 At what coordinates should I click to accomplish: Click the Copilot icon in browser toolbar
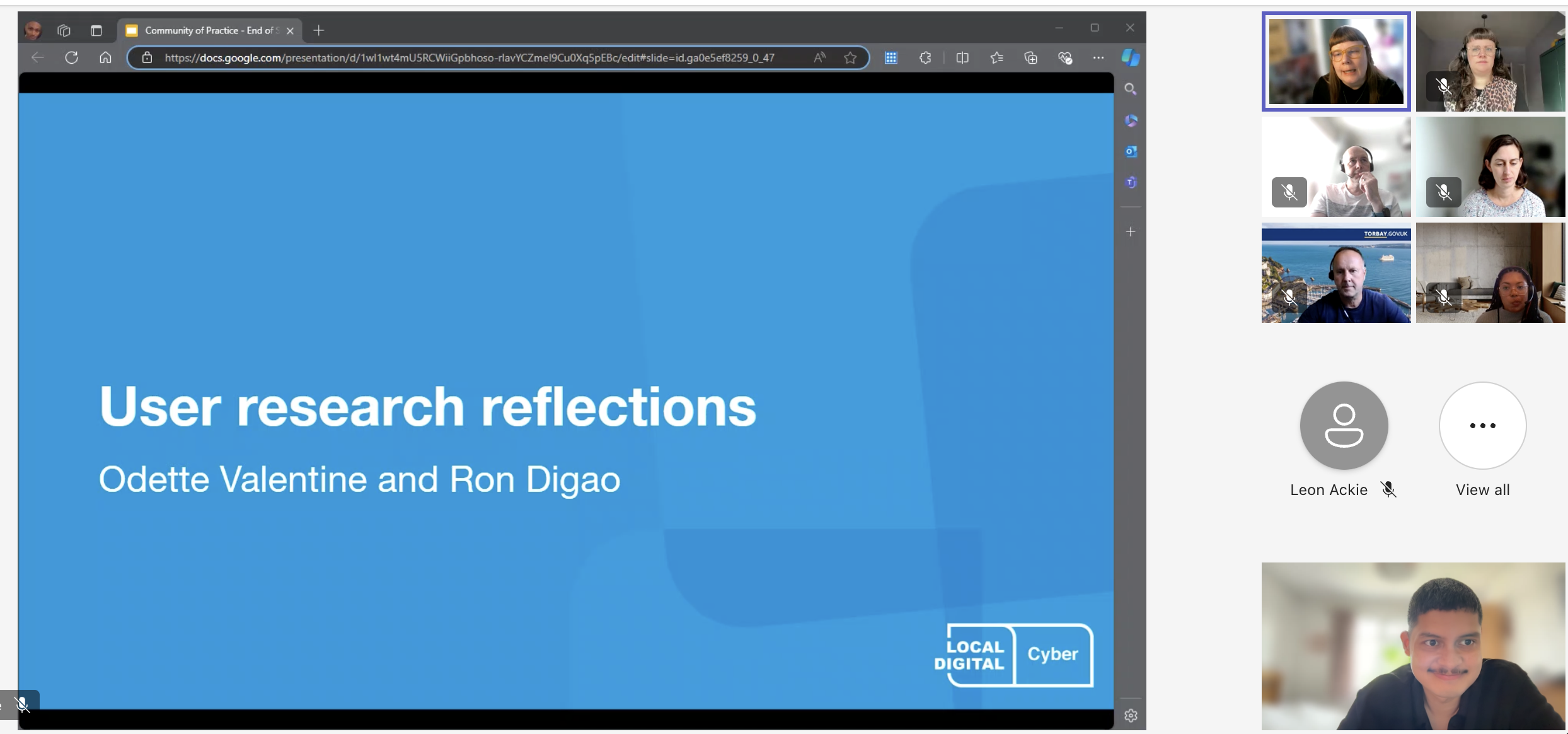[x=1131, y=57]
